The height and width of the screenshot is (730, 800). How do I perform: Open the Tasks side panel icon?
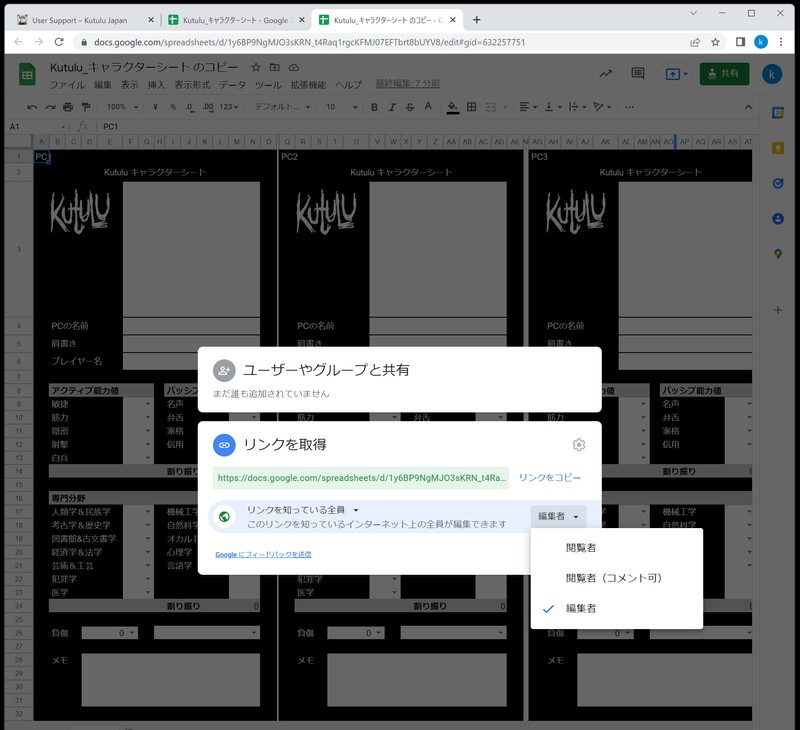coord(778,183)
